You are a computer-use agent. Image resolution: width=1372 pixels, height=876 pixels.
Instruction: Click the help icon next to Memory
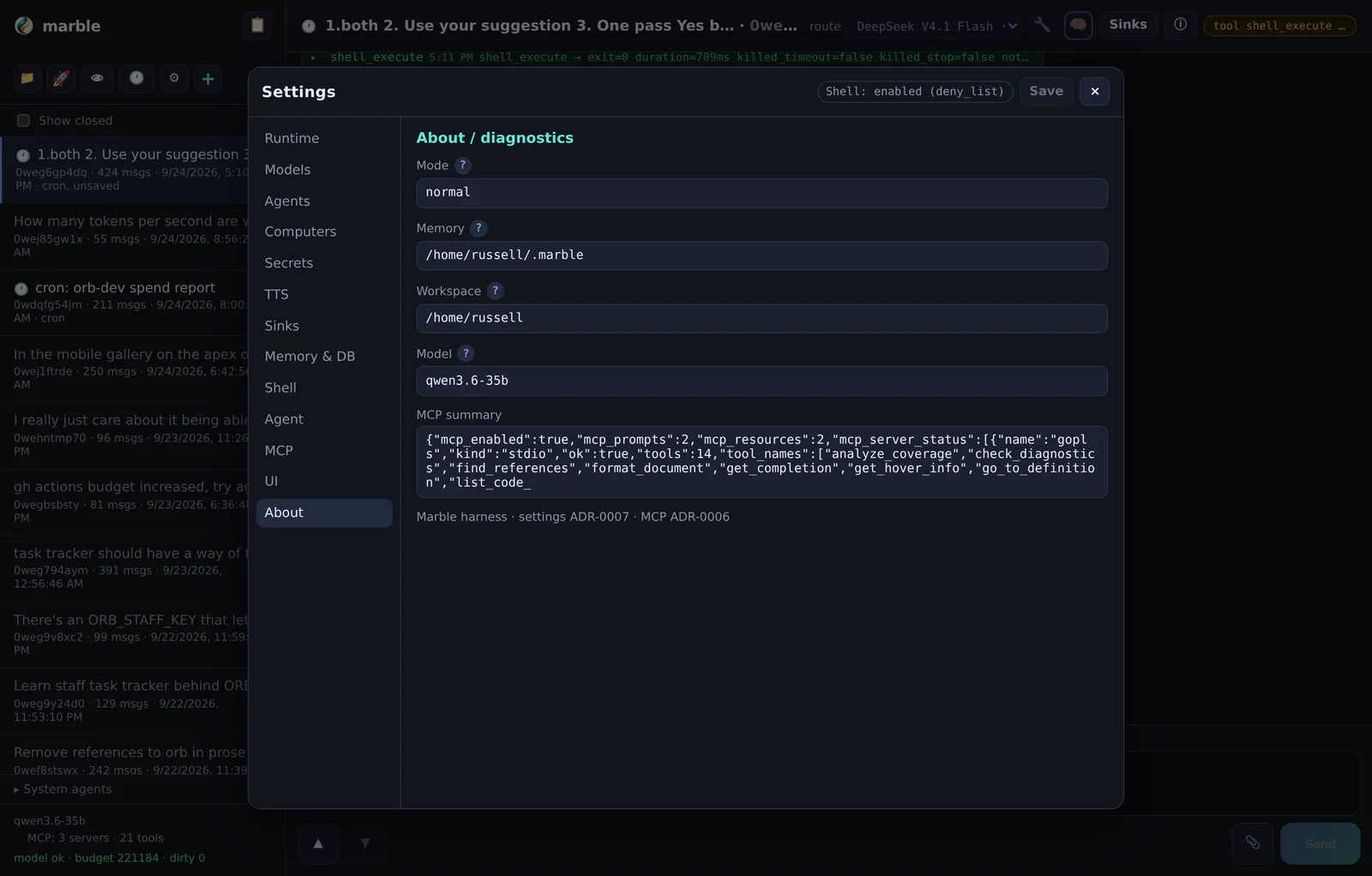click(478, 228)
